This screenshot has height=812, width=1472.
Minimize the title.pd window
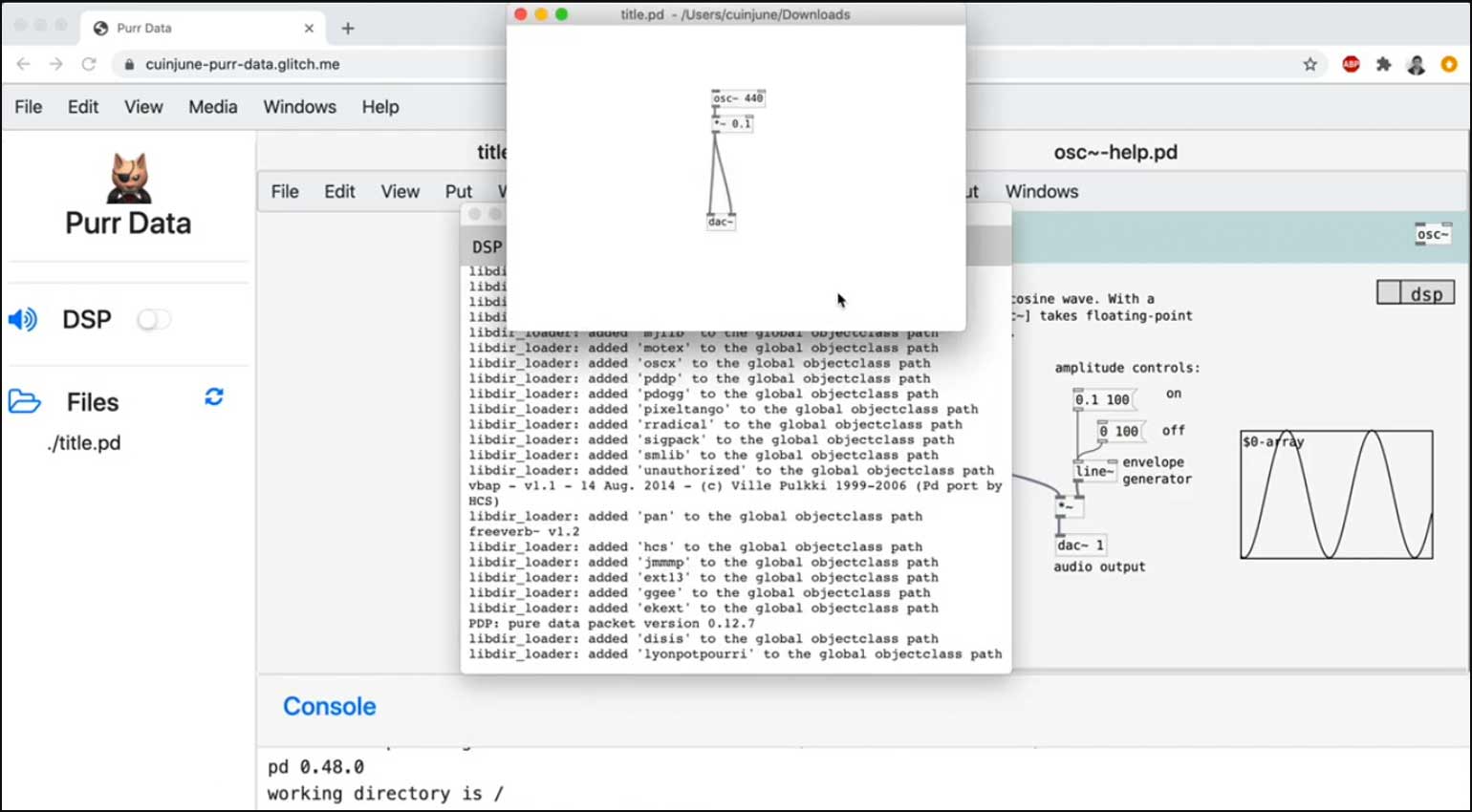coord(541,14)
